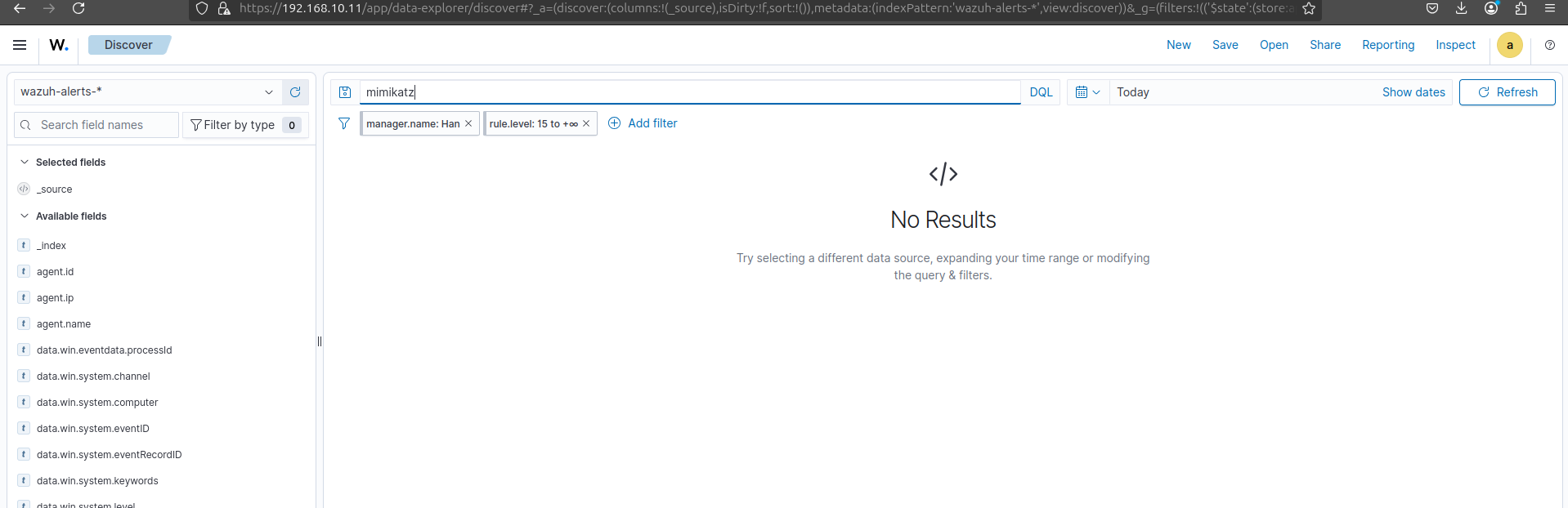Select the data.win.eventdata.processId field

(x=104, y=350)
